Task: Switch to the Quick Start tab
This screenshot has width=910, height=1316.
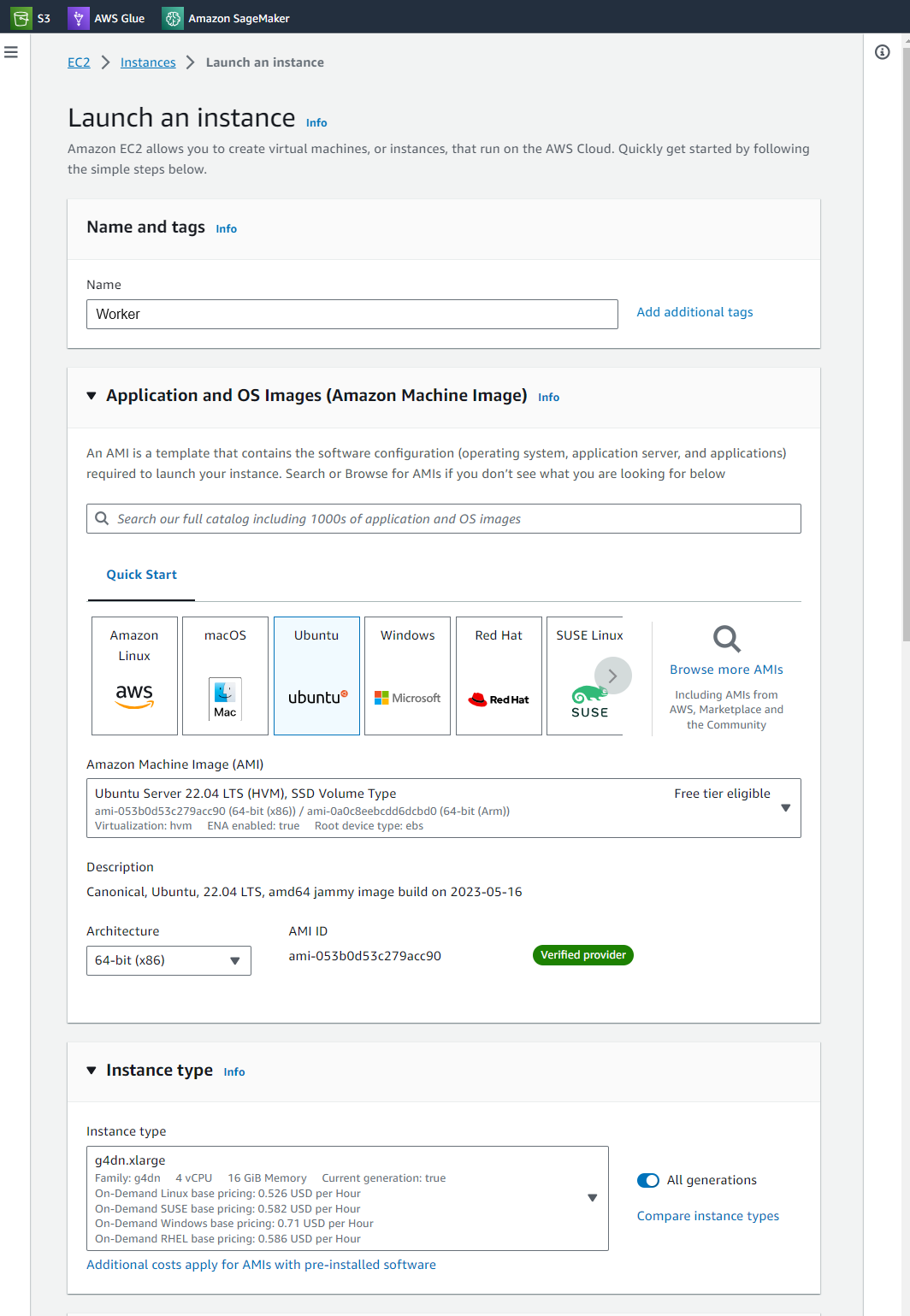Action: point(141,575)
